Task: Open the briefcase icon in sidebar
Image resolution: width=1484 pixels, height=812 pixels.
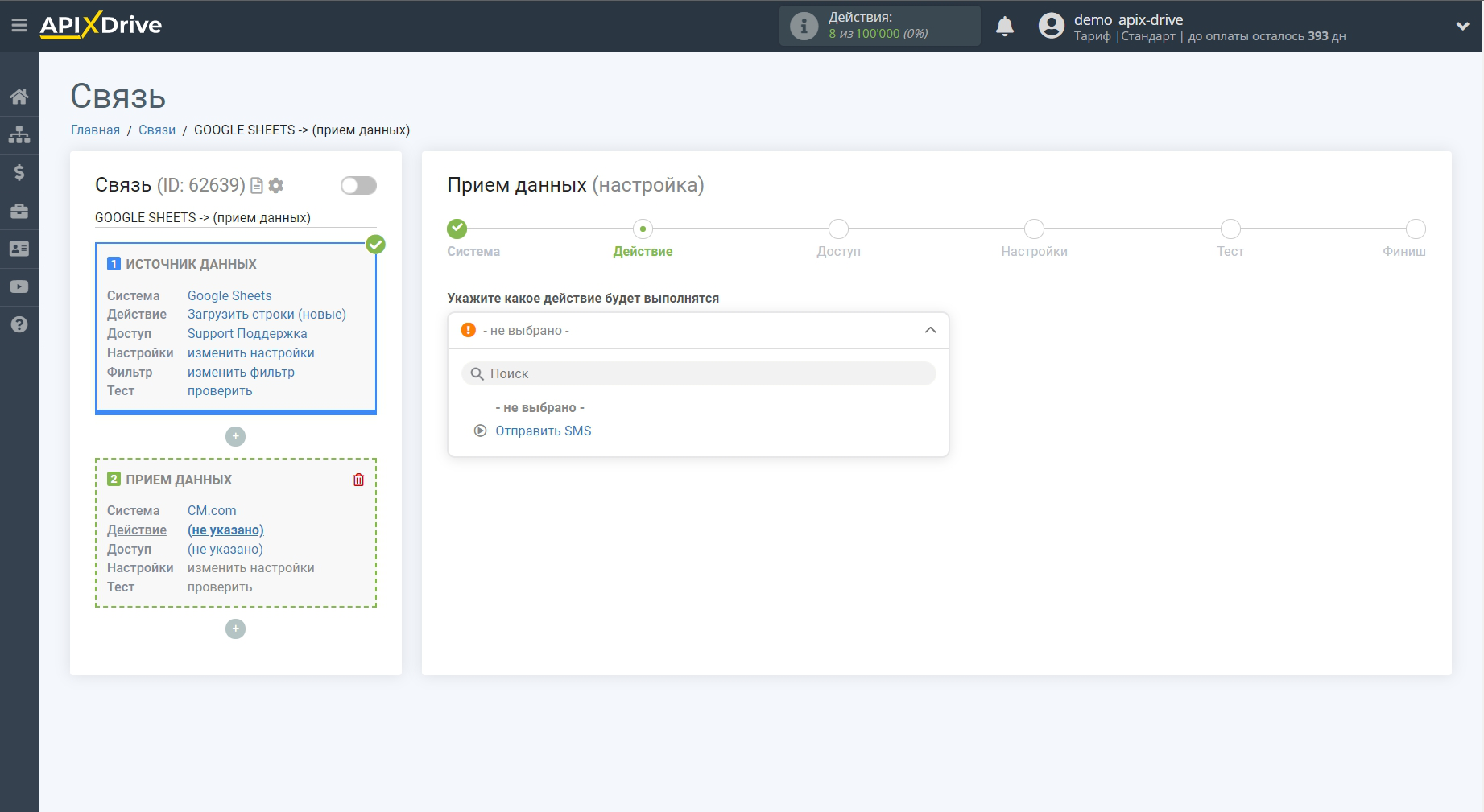Action: [19, 211]
